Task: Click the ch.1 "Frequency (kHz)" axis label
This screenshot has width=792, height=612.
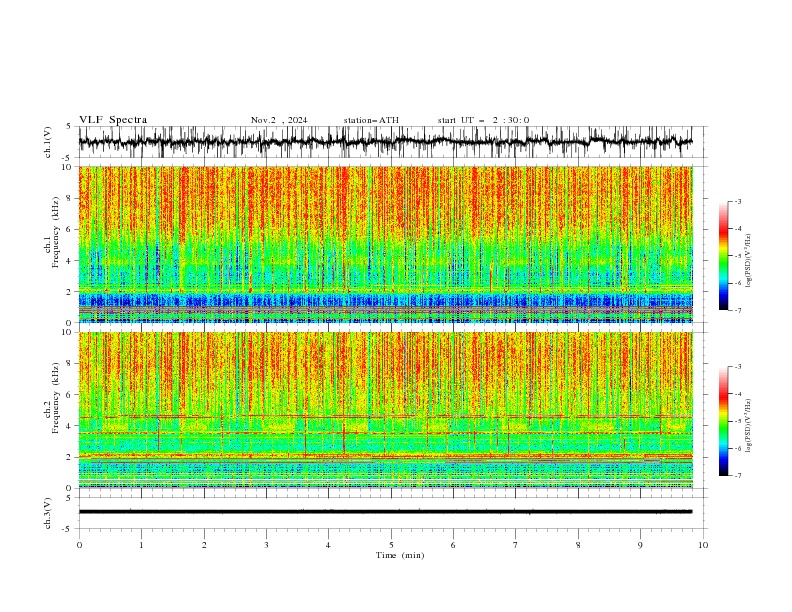Action: click(55, 233)
